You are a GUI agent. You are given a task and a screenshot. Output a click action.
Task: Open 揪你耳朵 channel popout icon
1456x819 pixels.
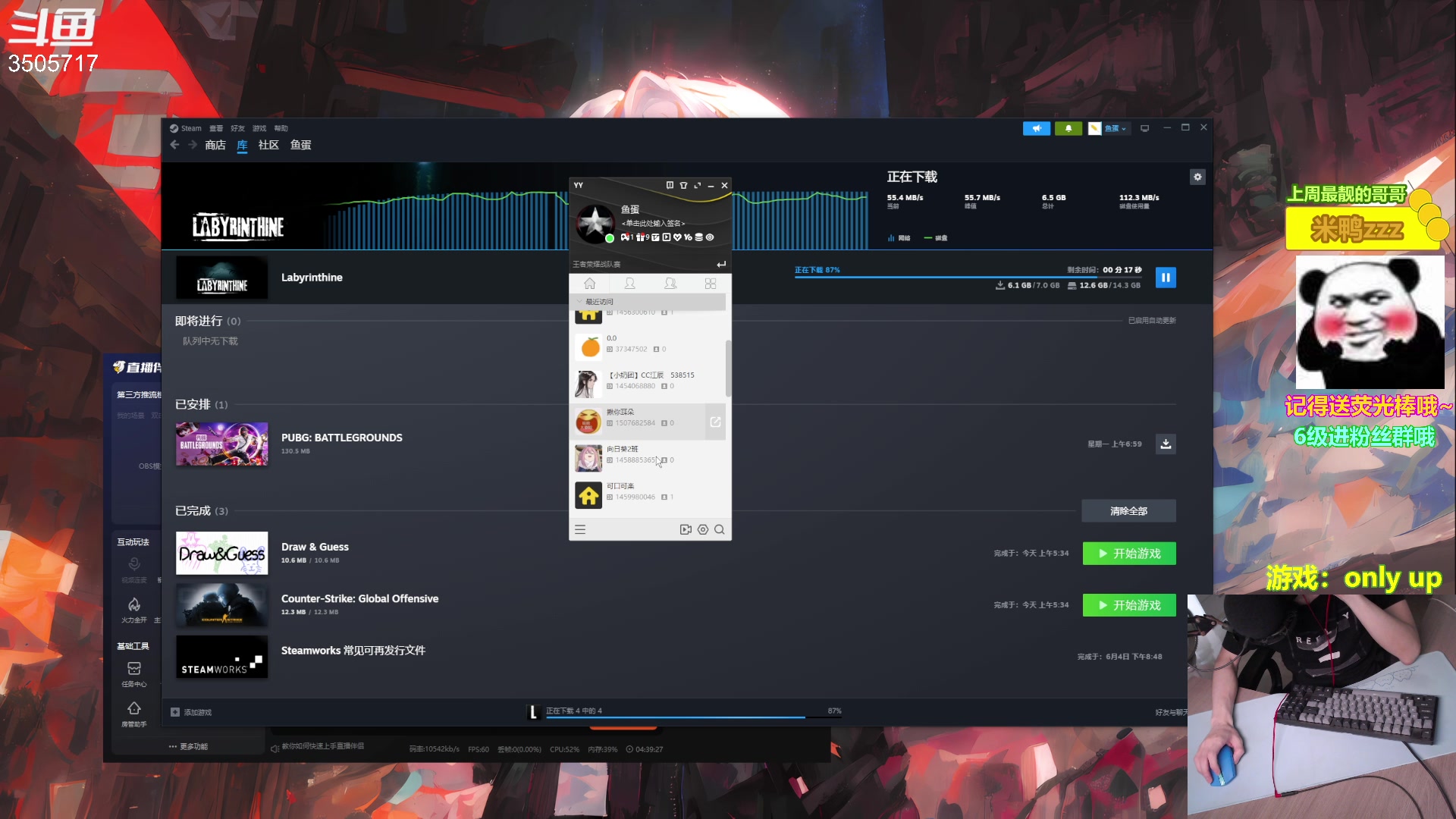tap(715, 422)
